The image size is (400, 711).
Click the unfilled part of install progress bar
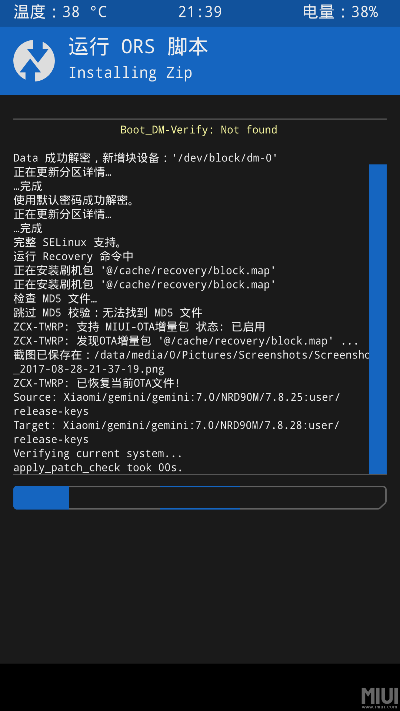[x=227, y=497]
